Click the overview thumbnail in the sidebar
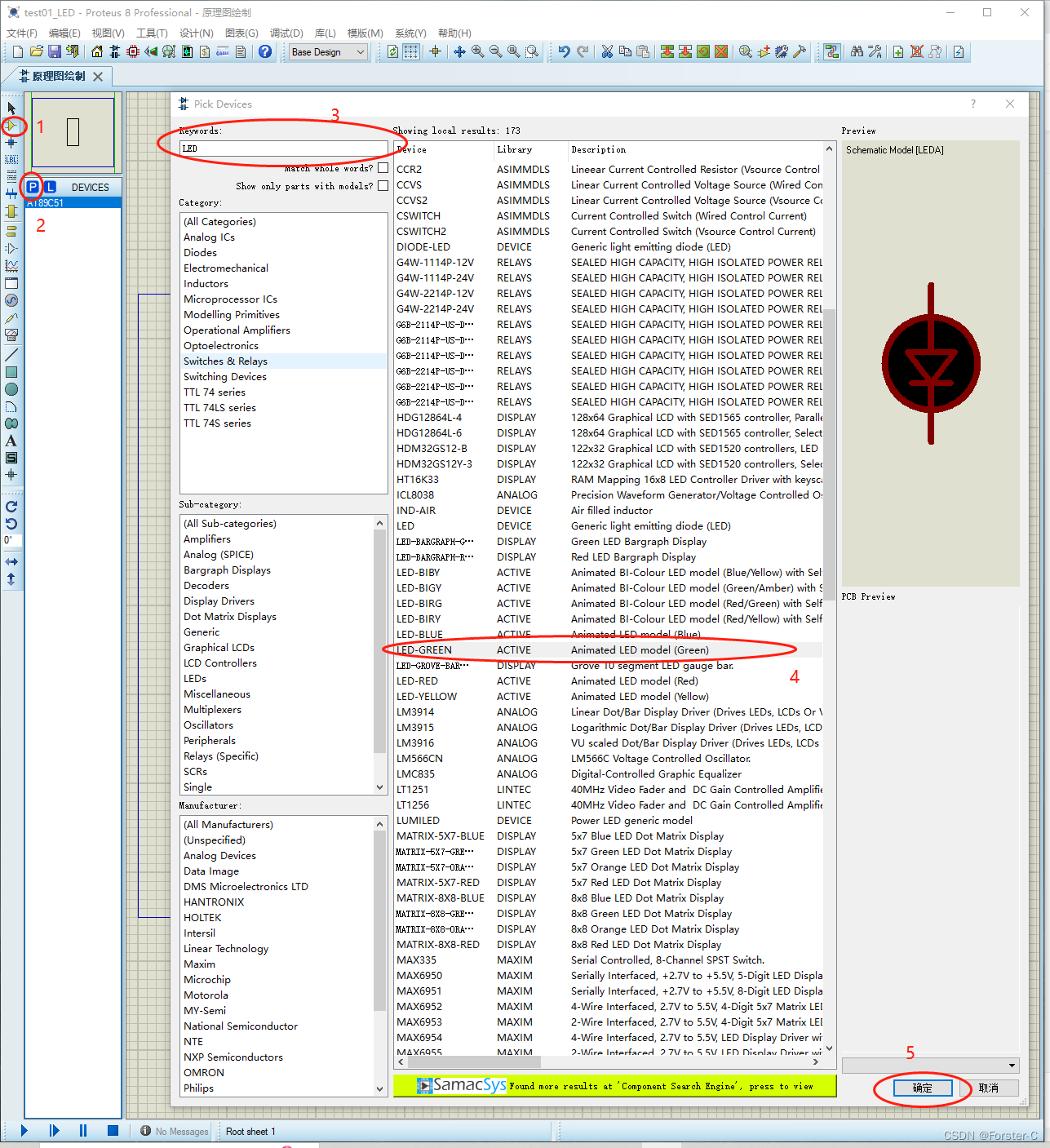Image resolution: width=1050 pixels, height=1148 pixels. [x=73, y=132]
